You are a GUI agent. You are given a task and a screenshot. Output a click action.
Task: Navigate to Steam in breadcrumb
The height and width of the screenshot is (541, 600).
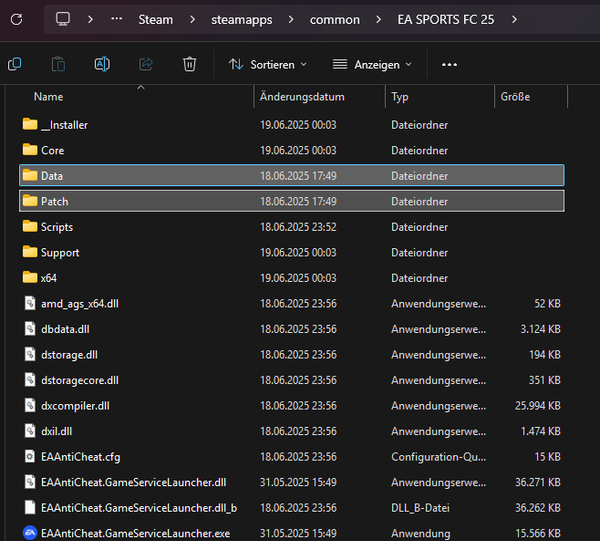[155, 20]
